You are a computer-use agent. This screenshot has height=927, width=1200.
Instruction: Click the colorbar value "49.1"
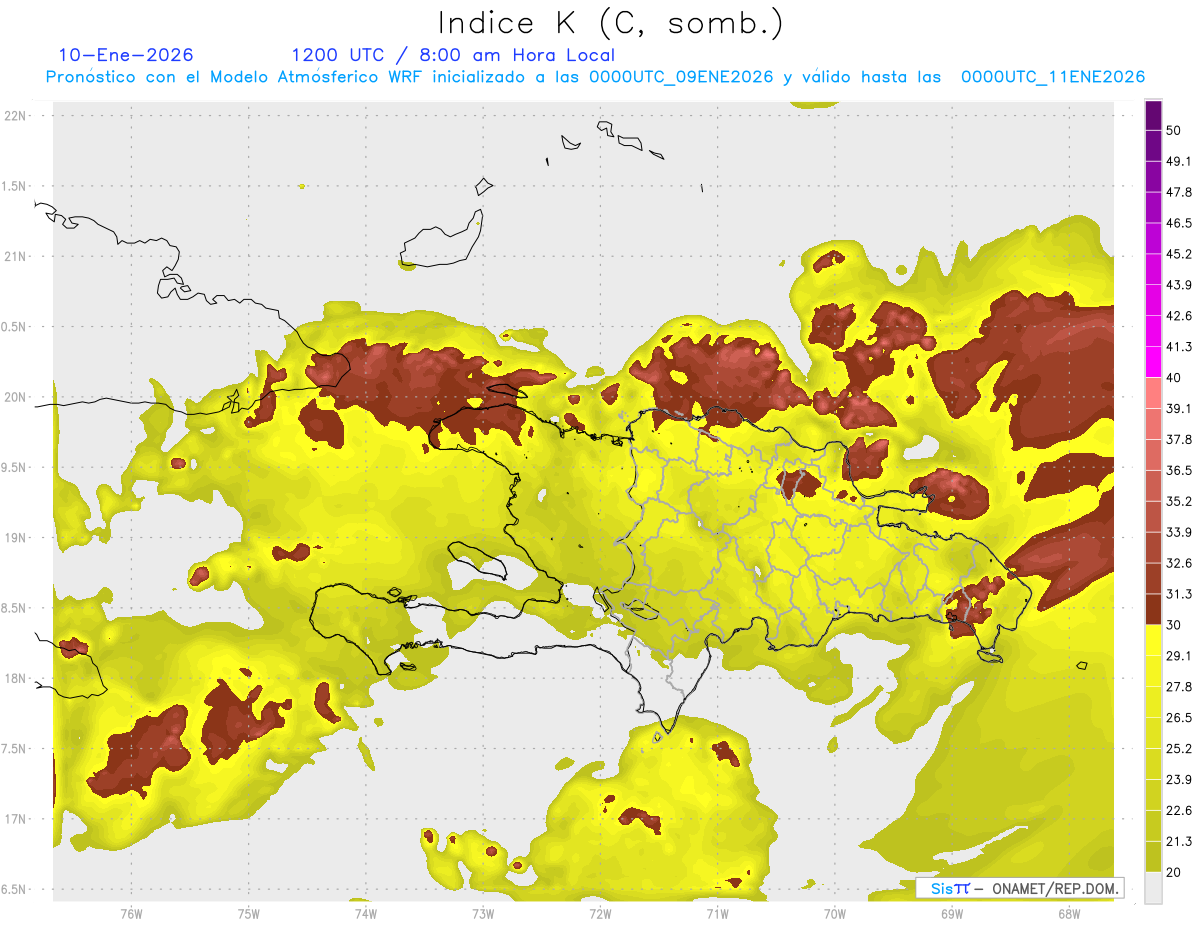1179,161
